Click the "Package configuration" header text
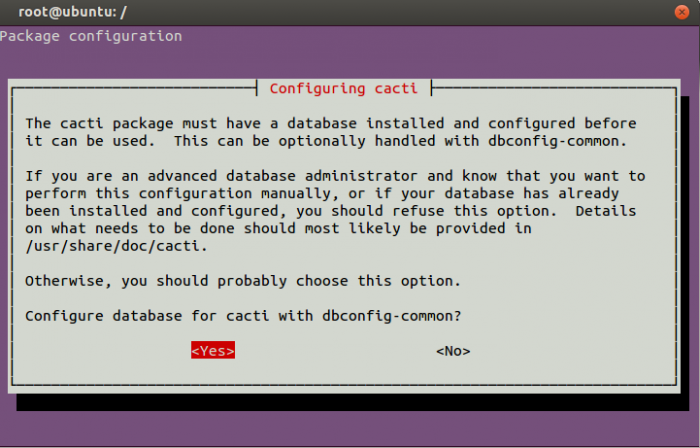 click(91, 36)
